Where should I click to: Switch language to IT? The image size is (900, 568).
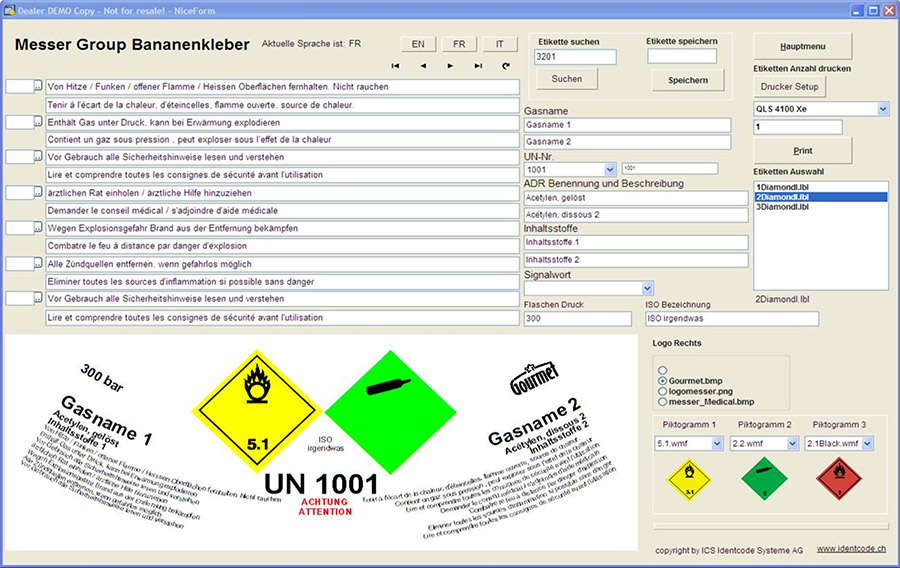click(x=500, y=44)
